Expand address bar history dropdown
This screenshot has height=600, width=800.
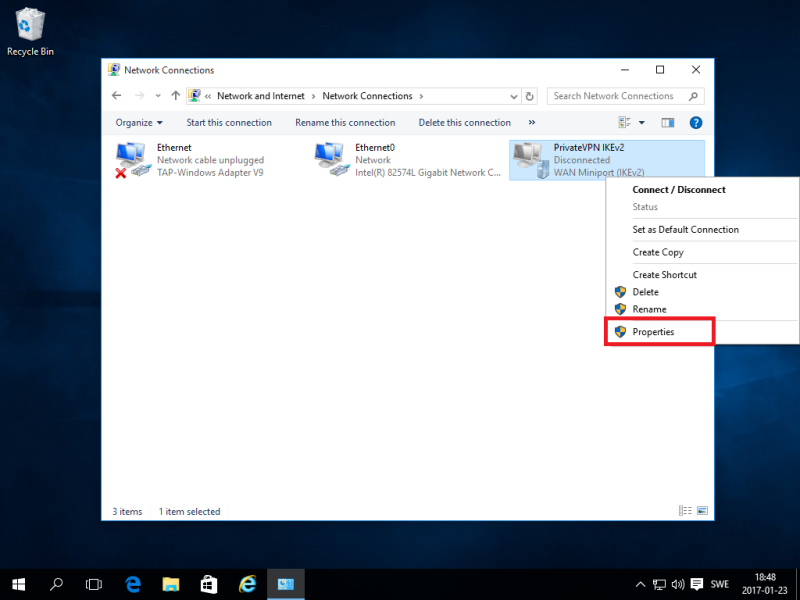click(x=514, y=97)
